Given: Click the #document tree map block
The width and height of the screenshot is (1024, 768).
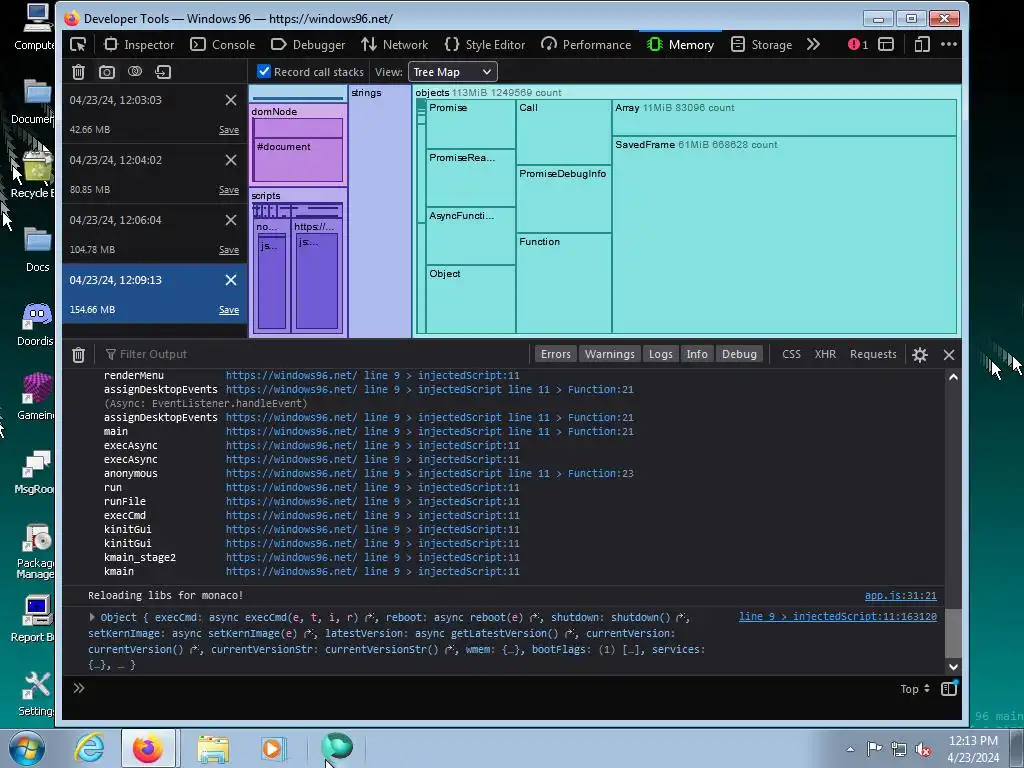Looking at the screenshot, I should 298,160.
